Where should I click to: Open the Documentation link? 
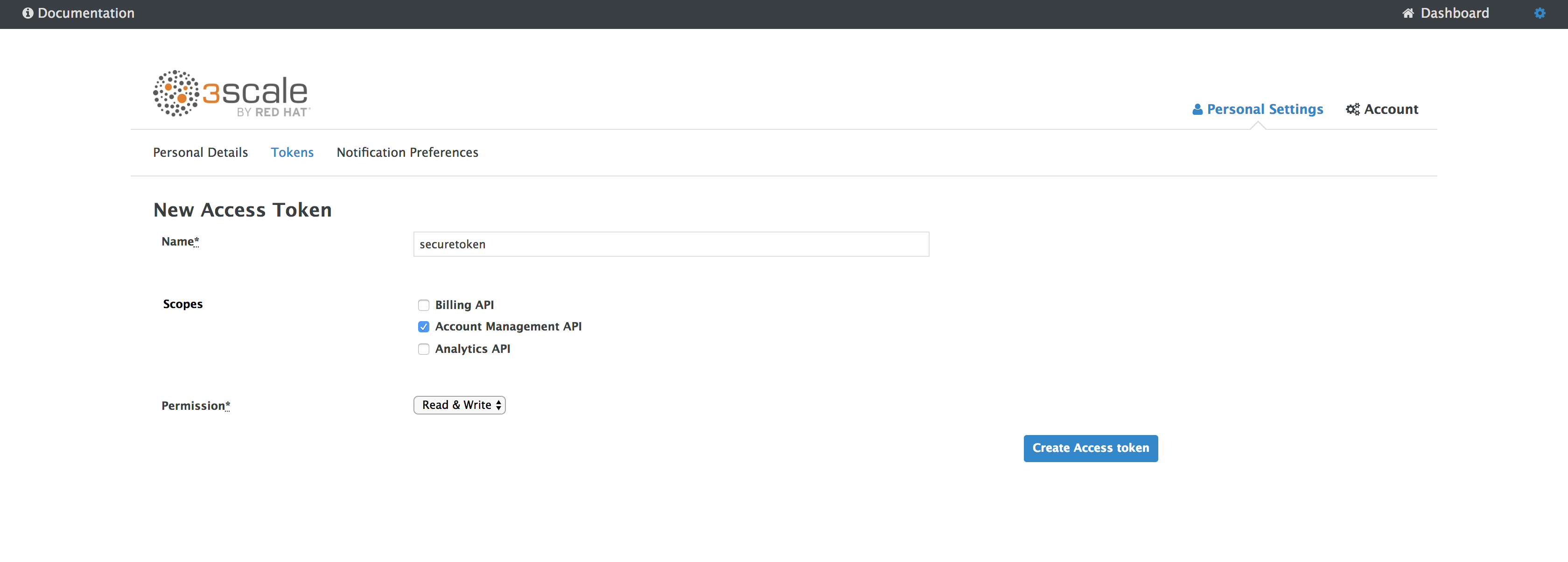[x=78, y=14]
